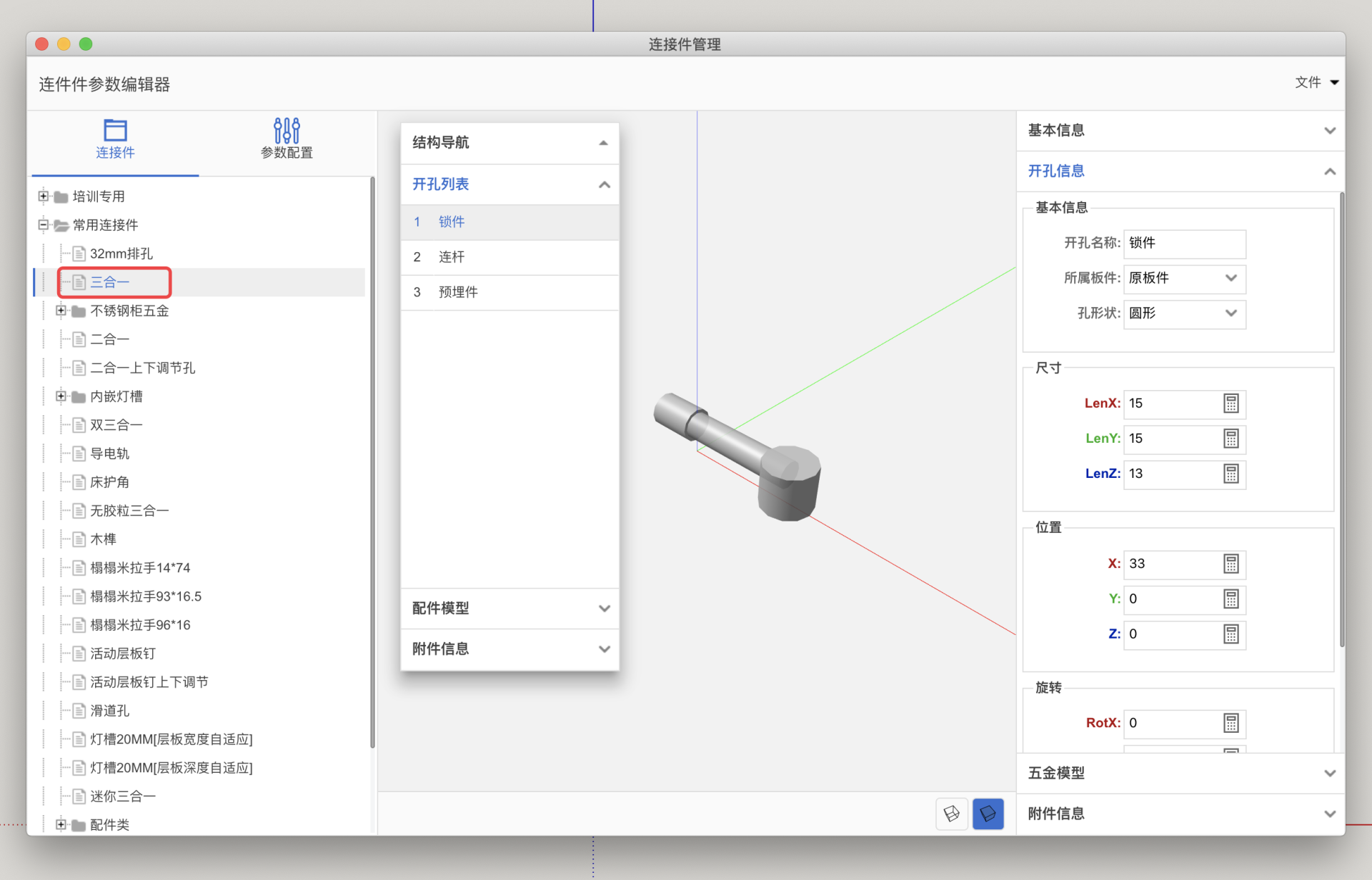The image size is (1372, 880).
Task: Open the 所属板件 dropdown
Action: click(1184, 278)
